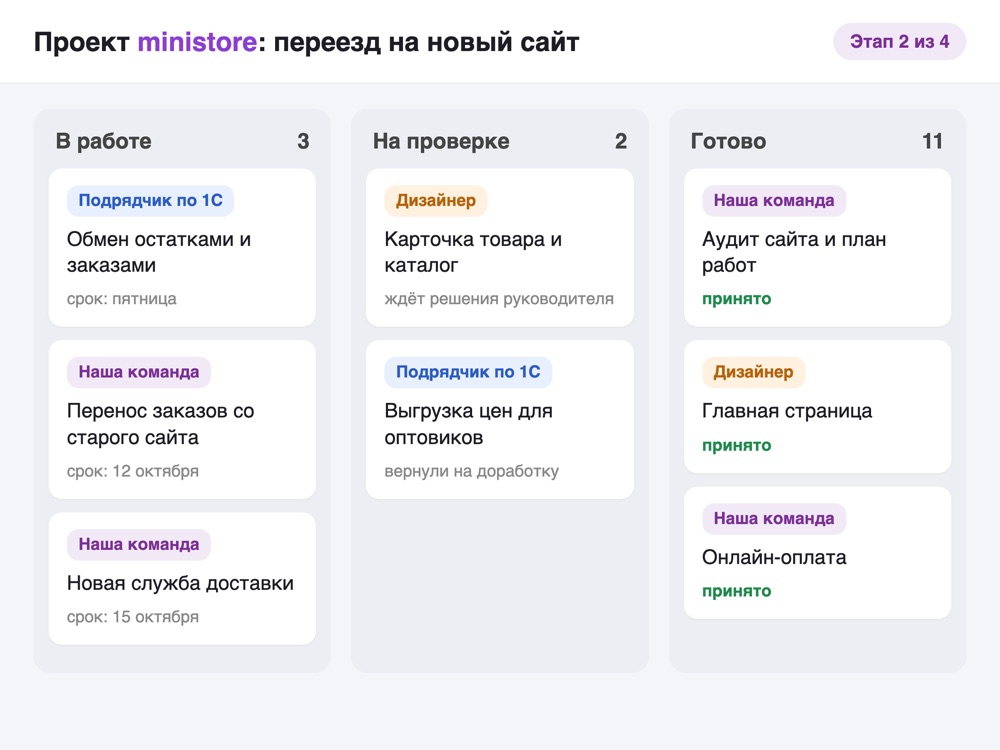
Task: Click the 'Готово' column header
Action: pyautogui.click(x=728, y=141)
